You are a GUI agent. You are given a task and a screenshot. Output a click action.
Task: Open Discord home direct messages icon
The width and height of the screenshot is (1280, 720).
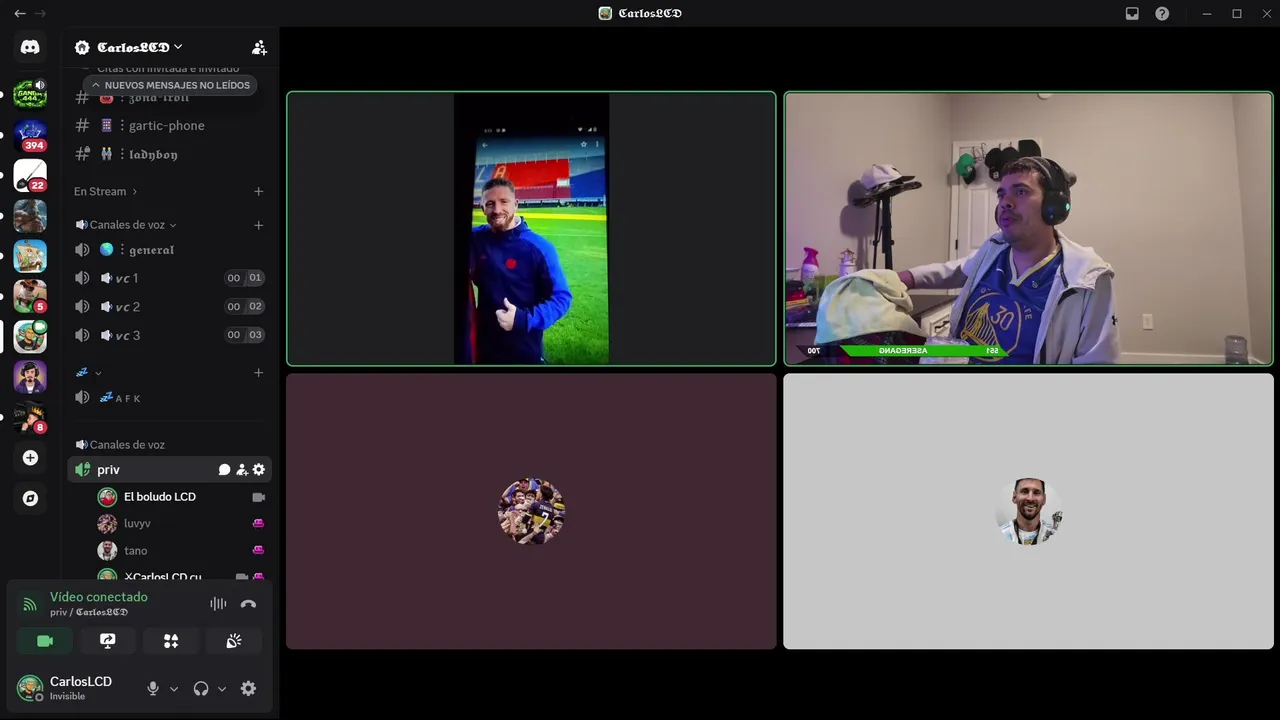coord(30,47)
